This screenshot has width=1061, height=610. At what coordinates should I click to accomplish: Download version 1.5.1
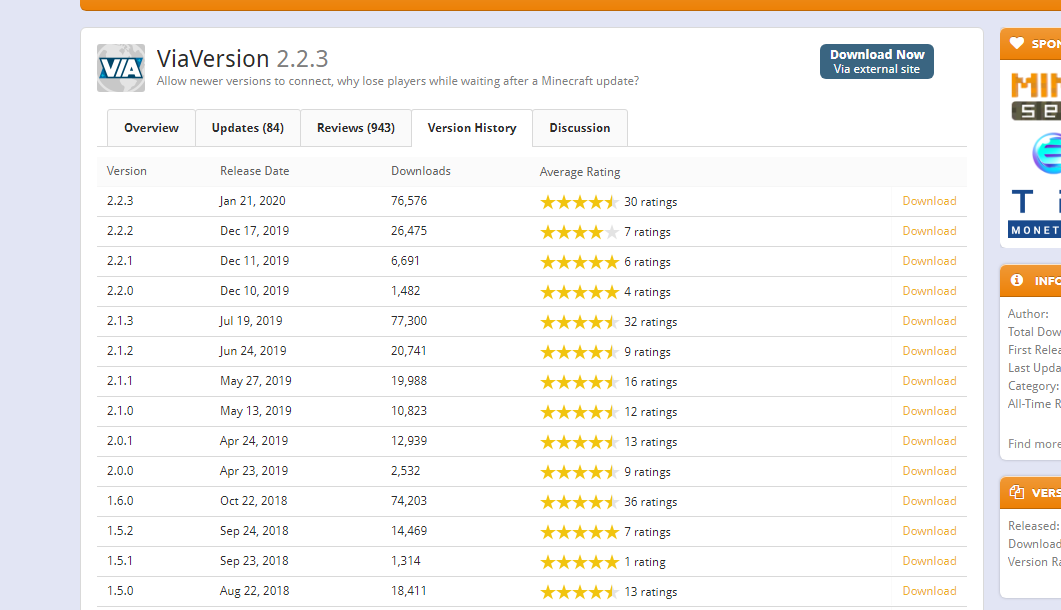929,561
